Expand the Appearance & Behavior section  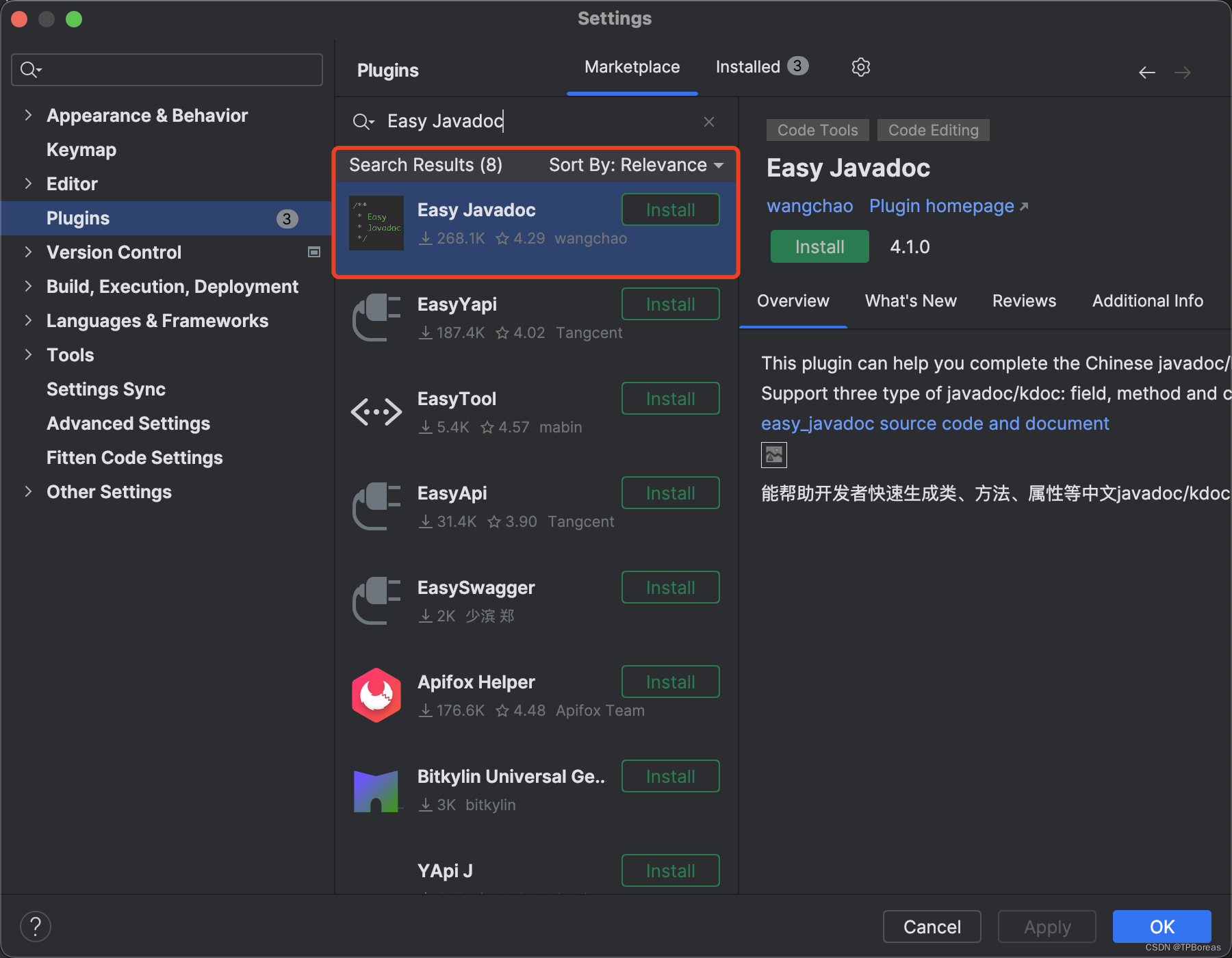pos(28,115)
